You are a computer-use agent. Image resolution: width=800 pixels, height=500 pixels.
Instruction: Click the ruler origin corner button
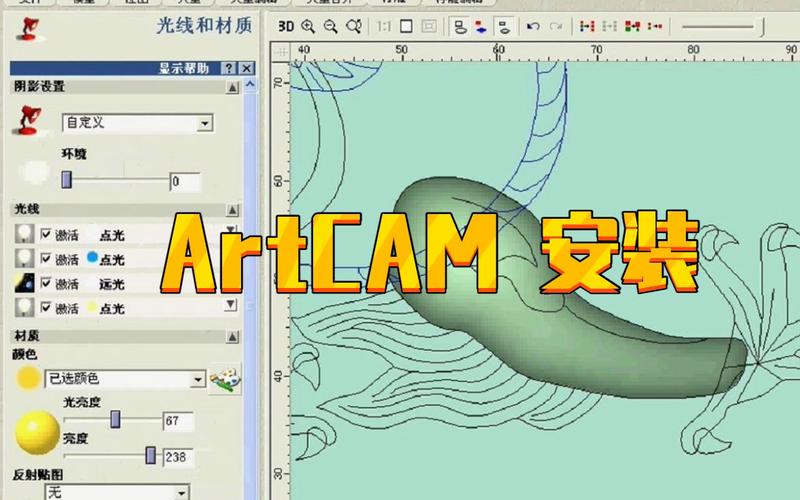(280, 52)
